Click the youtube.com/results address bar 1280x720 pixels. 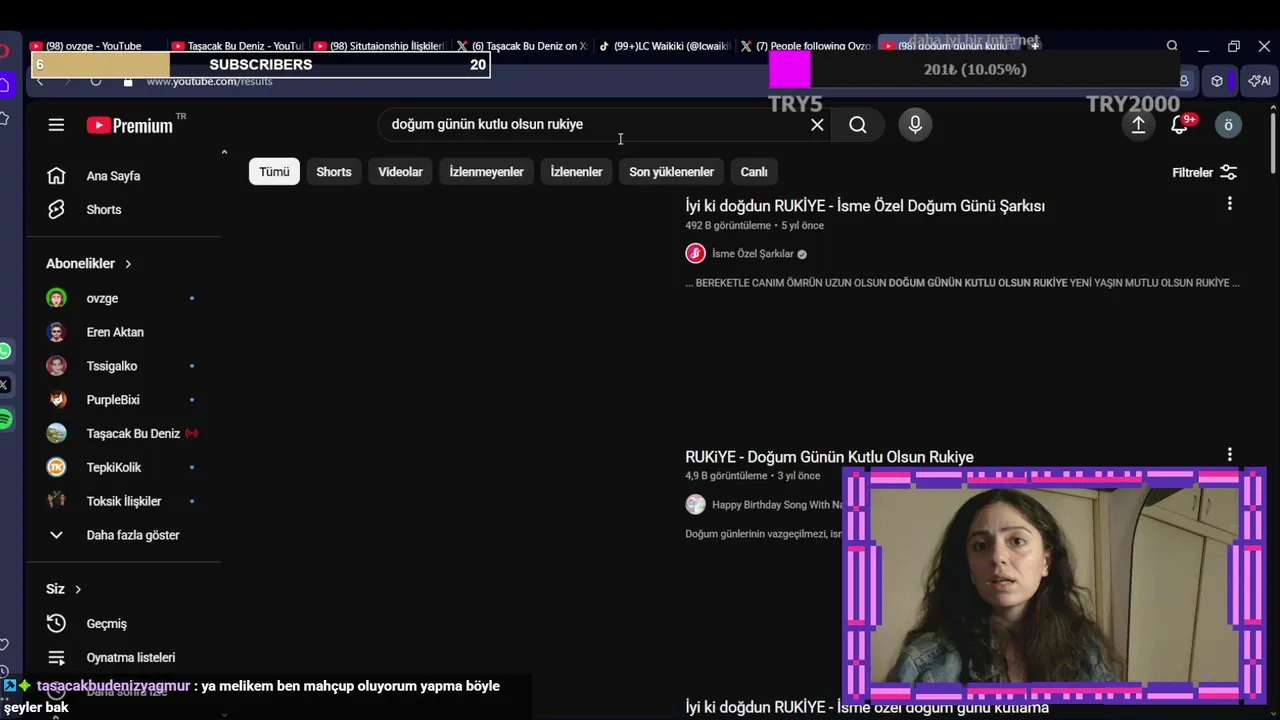click(x=209, y=81)
